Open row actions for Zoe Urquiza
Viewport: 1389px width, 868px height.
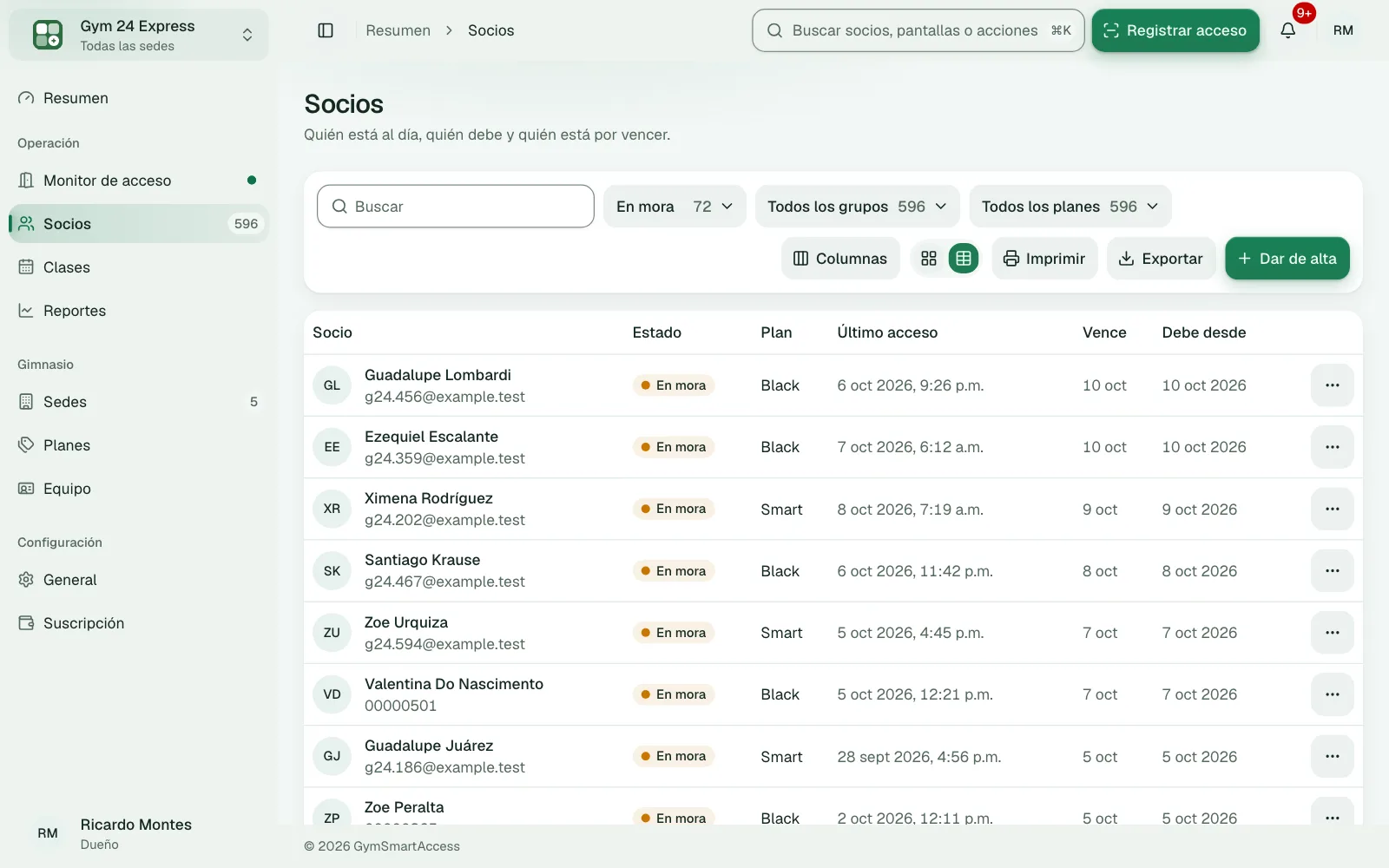pyautogui.click(x=1333, y=633)
